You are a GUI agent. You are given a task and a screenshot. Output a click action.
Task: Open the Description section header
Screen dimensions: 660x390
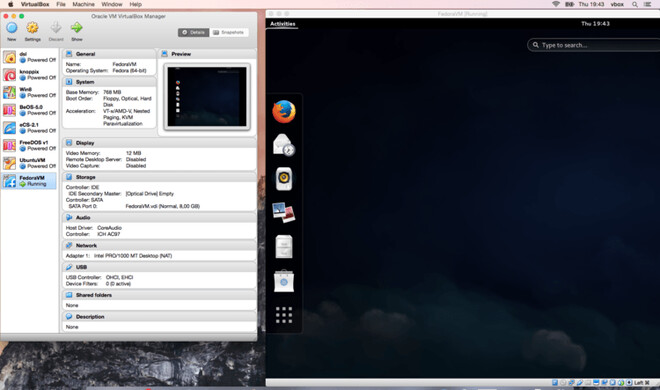(x=90, y=317)
